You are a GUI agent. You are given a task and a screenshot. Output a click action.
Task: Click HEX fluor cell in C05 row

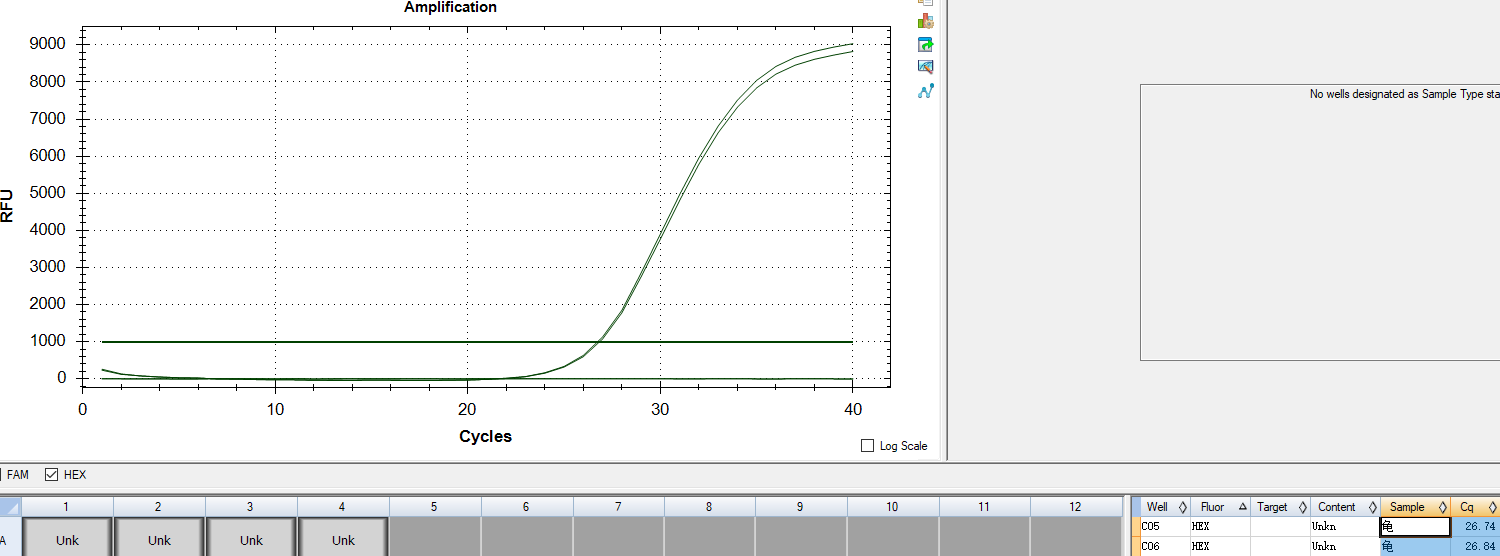(1220, 527)
